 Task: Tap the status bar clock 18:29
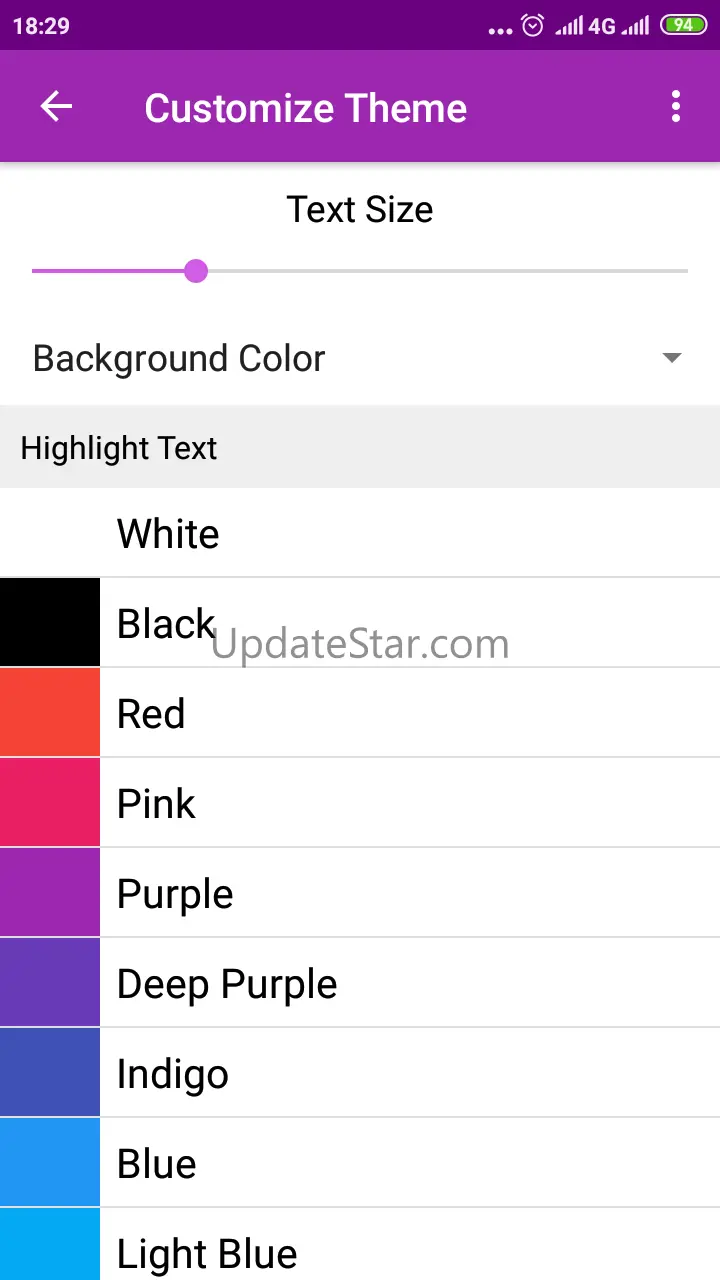pyautogui.click(x=41, y=27)
